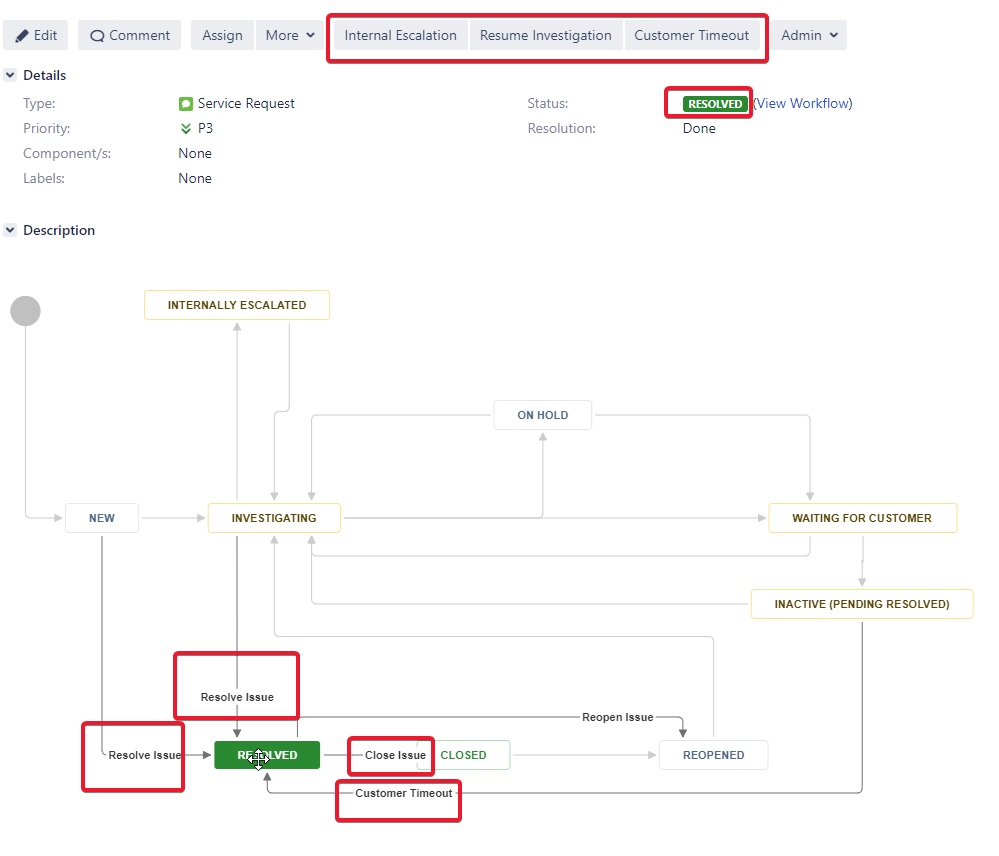Select INACTIVE (PENDING RESOLVED) node
This screenshot has width=999, height=856.
(x=862, y=604)
